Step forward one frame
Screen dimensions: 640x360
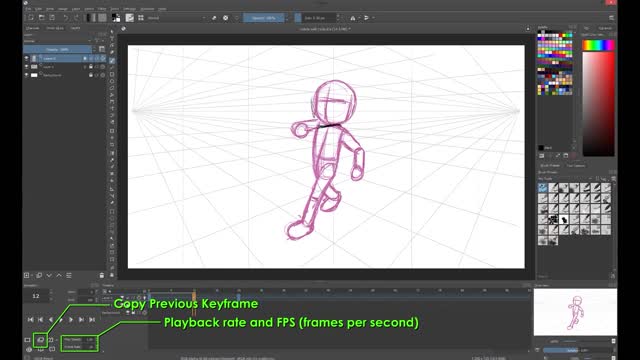coord(71,320)
